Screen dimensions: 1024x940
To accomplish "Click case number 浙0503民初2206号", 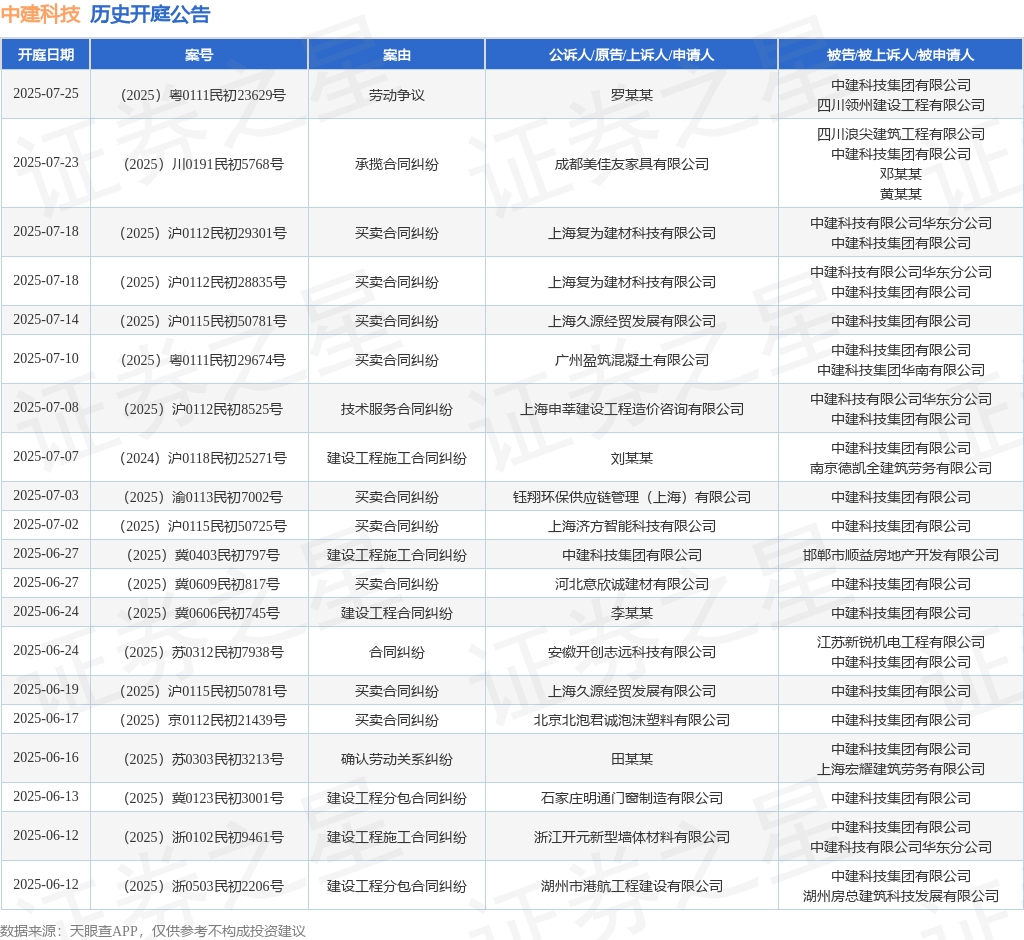I will 203,886.
